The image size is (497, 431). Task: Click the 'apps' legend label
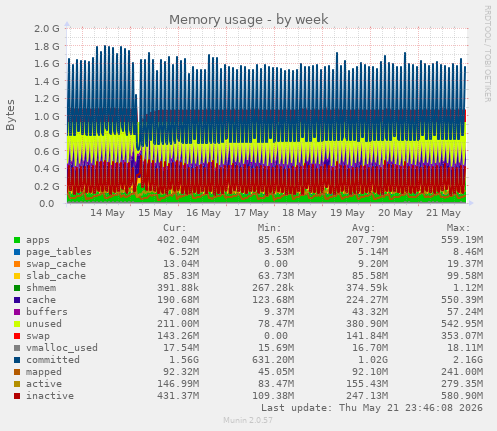click(38, 240)
